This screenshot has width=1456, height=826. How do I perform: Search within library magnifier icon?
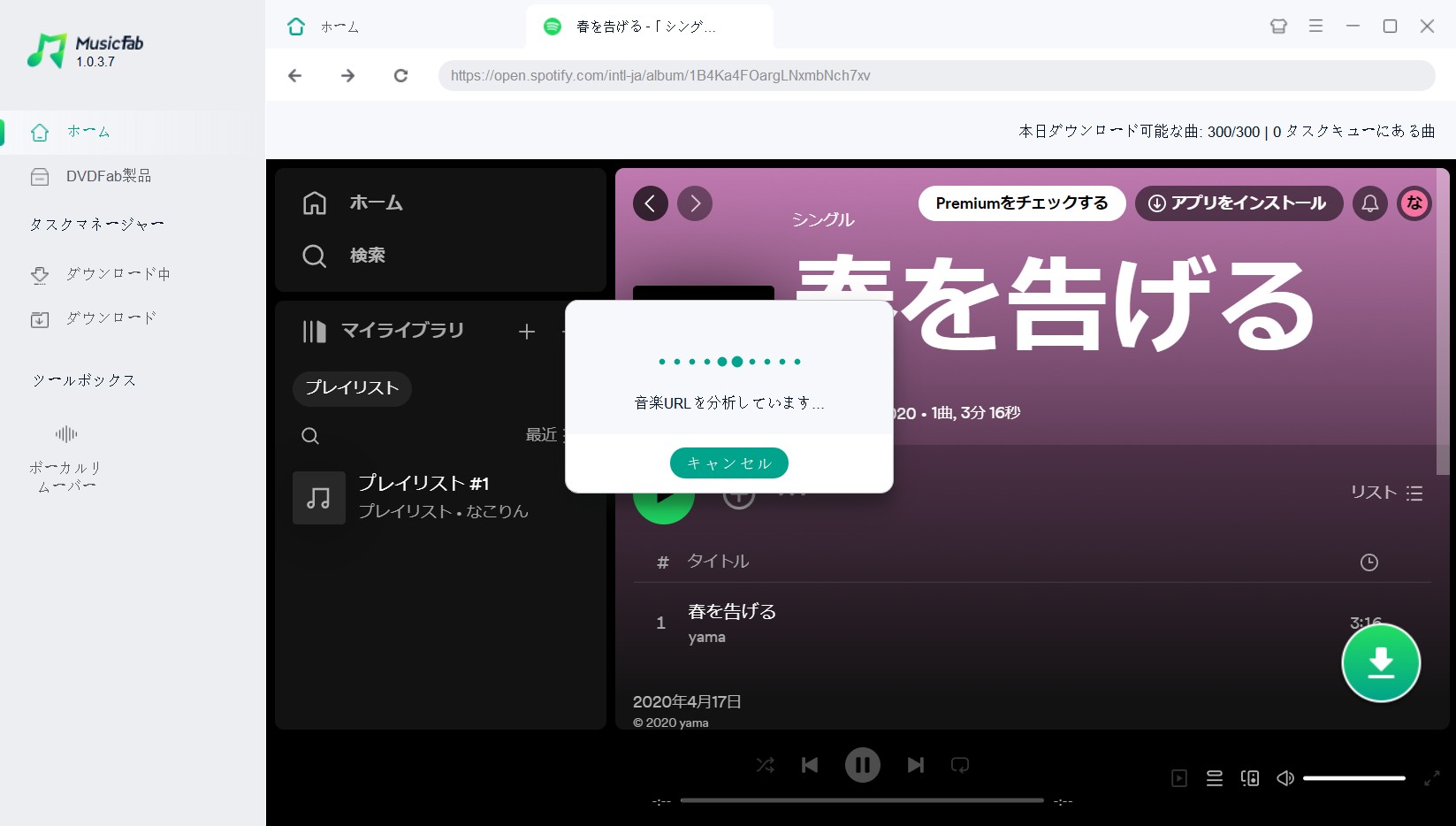pyautogui.click(x=310, y=436)
